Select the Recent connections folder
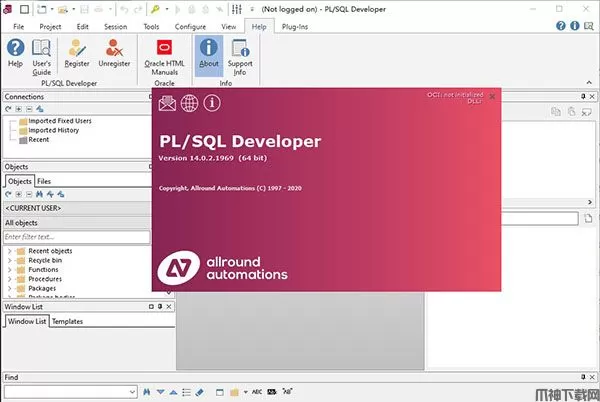Image resolution: width=600 pixels, height=402 pixels. 39,140
